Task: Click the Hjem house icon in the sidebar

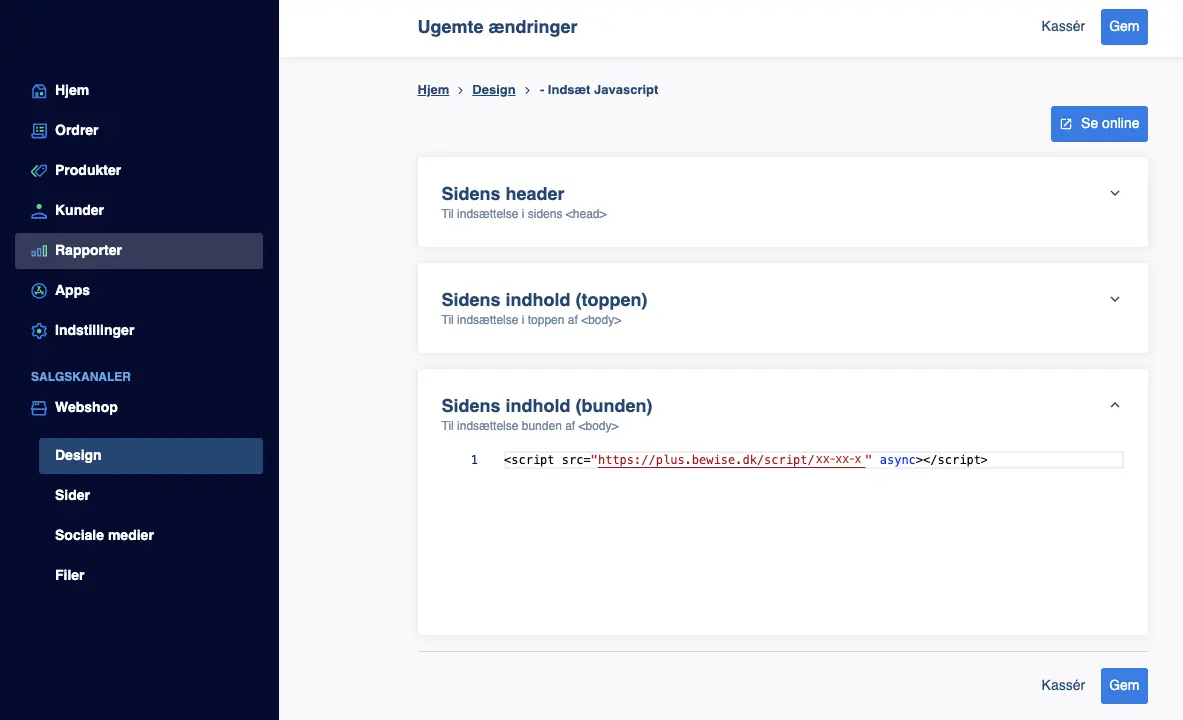Action: click(x=39, y=91)
